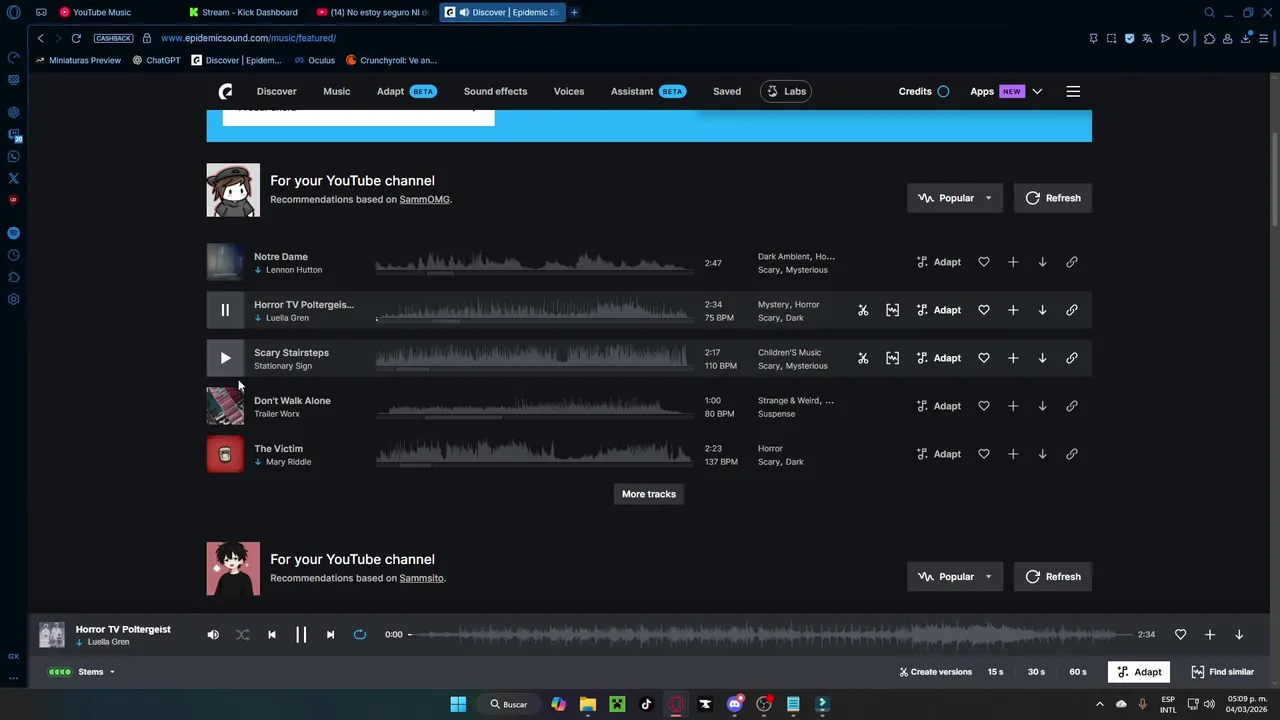
Task: Open scissors cut tool for Scary Stairsteps
Action: click(x=863, y=358)
